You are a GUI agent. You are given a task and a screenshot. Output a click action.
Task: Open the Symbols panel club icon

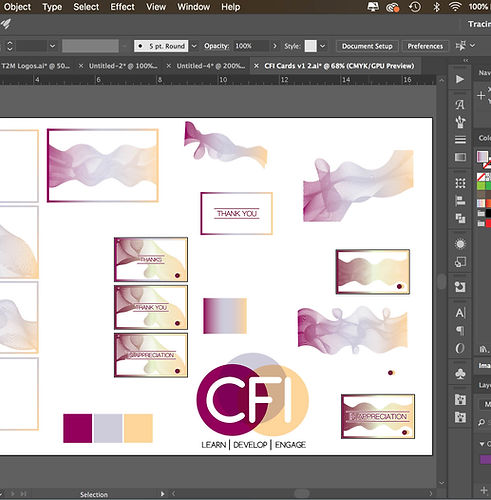(x=460, y=374)
